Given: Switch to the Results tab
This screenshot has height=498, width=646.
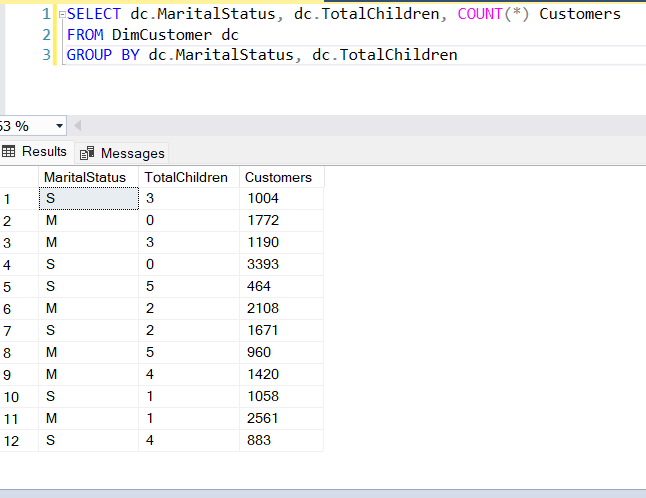Looking at the screenshot, I should click(43, 152).
